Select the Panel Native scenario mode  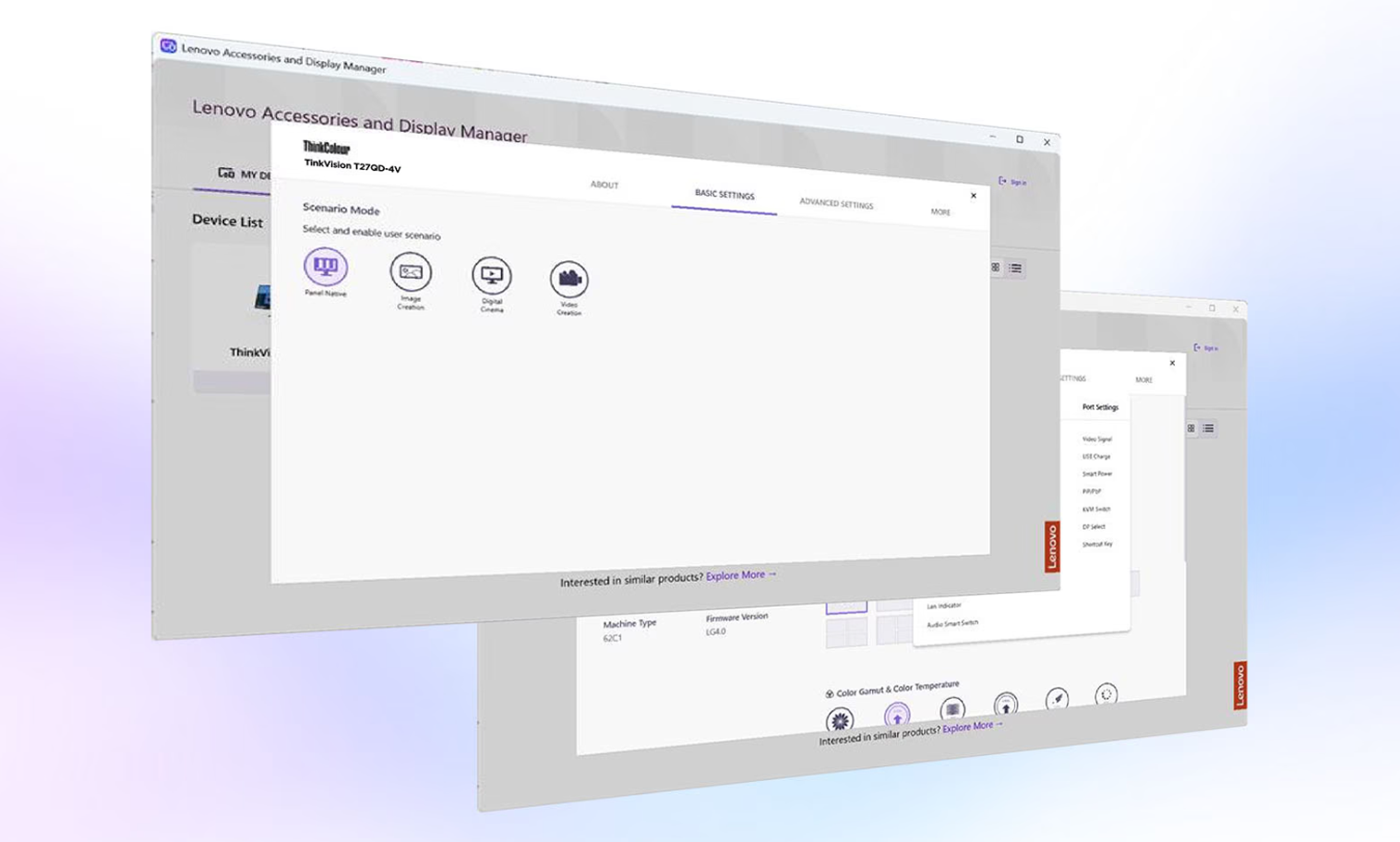click(326, 267)
